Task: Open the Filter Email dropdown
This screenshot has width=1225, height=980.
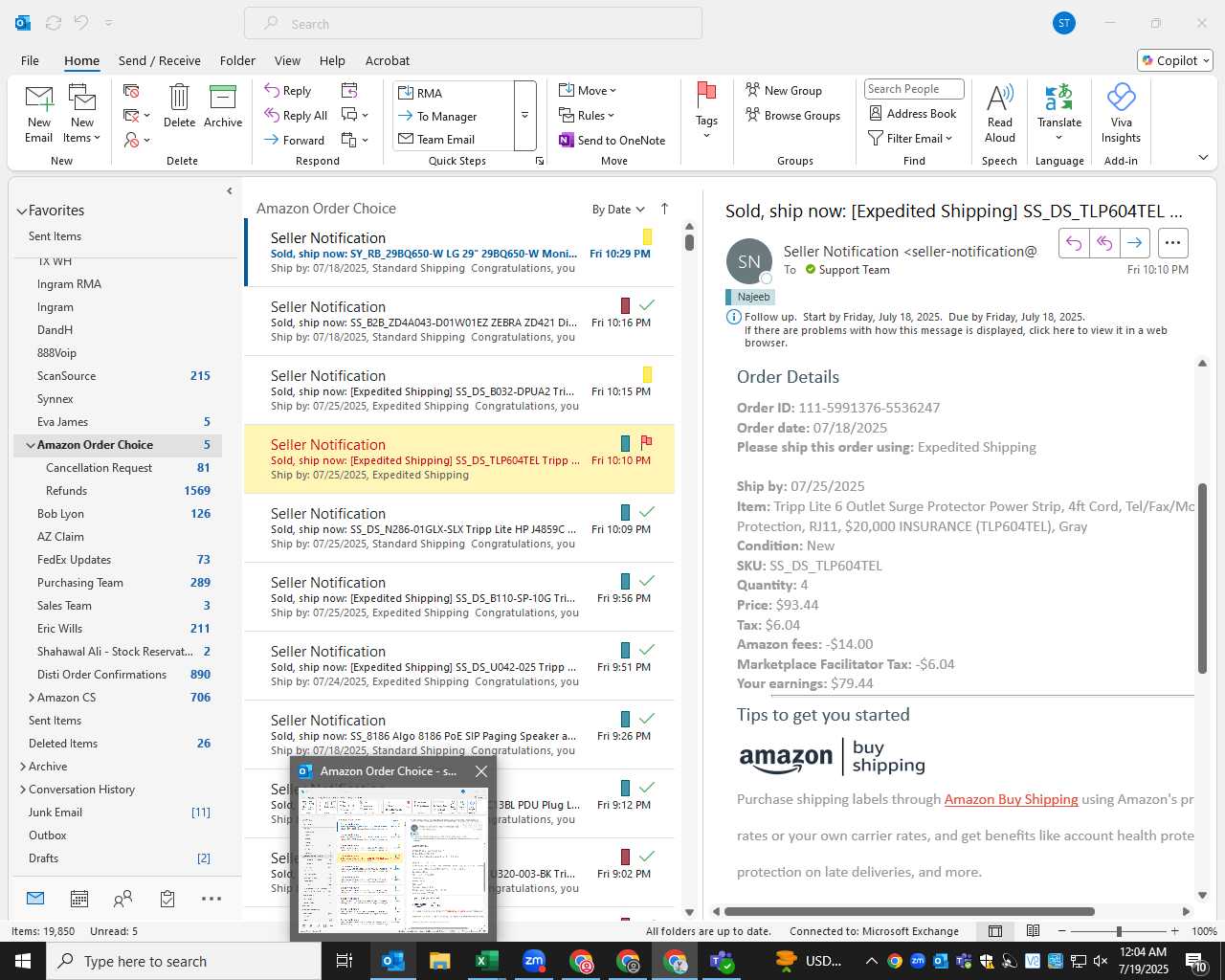Action: tap(910, 138)
